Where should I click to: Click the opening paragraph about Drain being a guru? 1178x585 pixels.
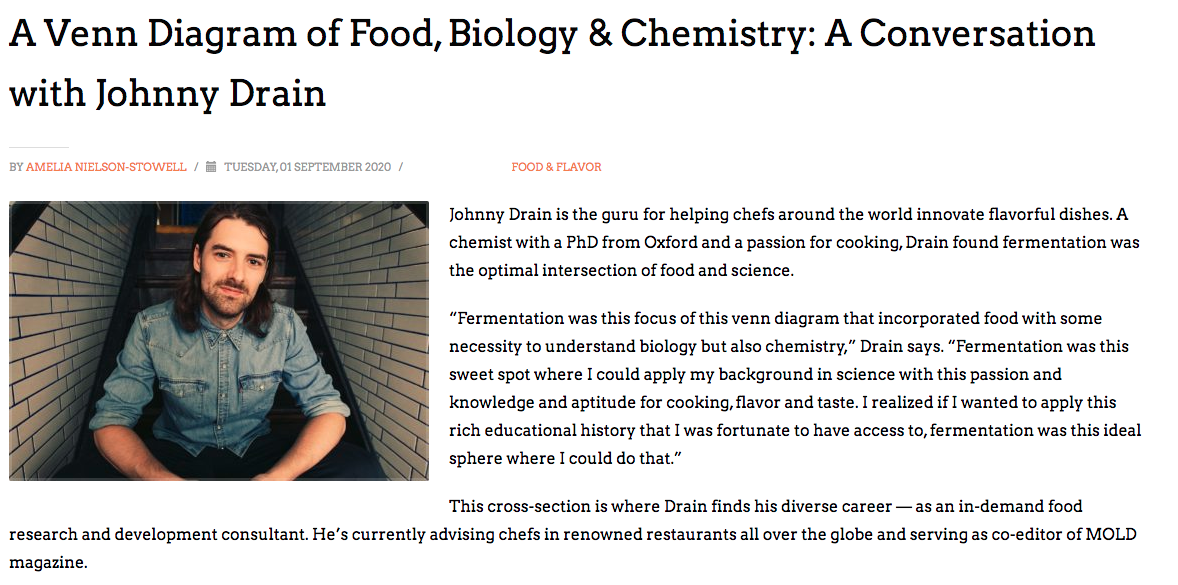[794, 243]
